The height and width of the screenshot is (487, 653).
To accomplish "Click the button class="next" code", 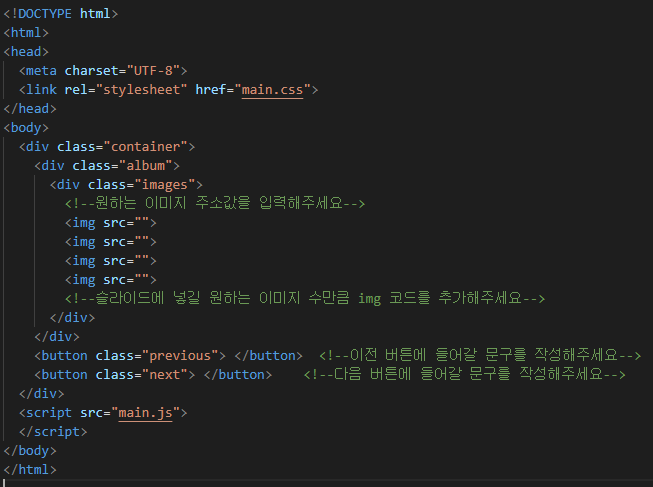I will pos(153,375).
